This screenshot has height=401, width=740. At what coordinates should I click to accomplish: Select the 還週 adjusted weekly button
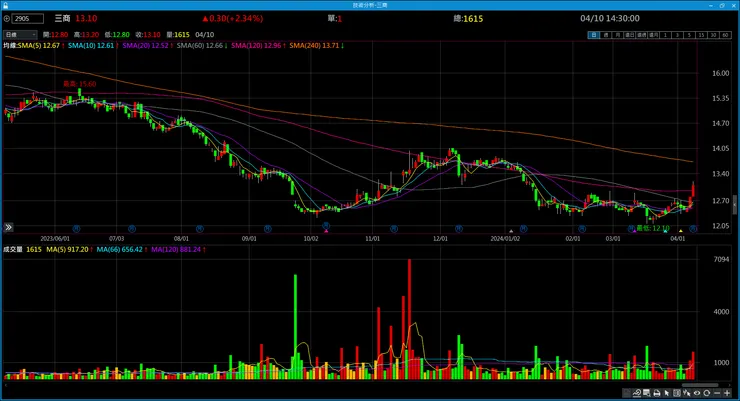641,35
